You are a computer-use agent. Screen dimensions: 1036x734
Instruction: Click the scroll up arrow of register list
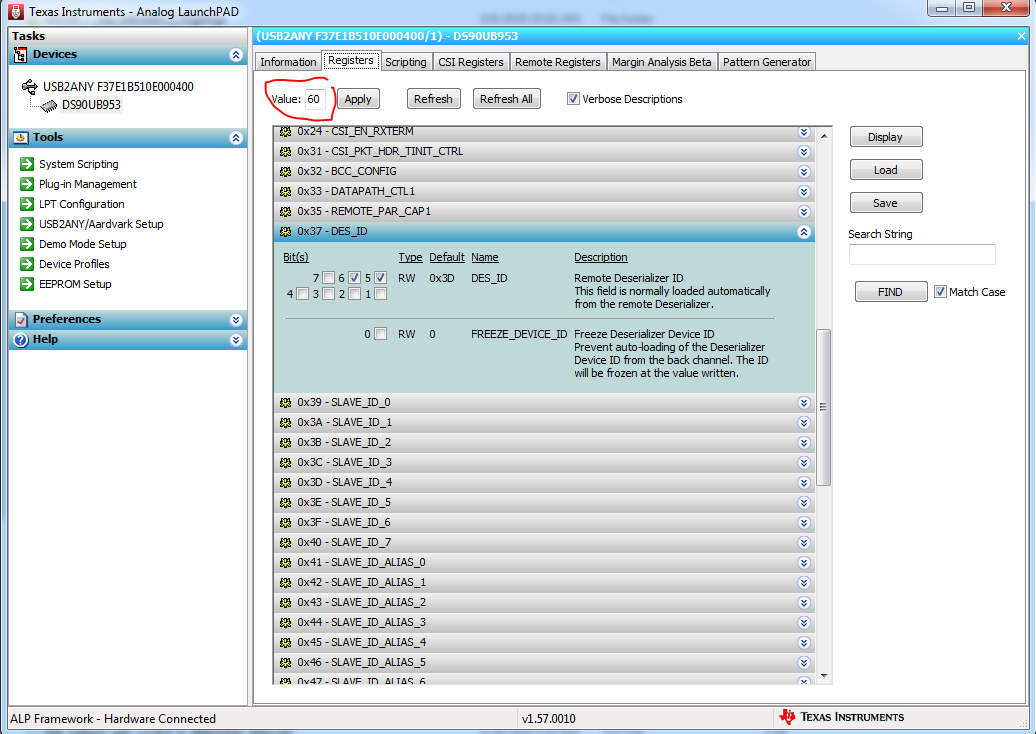coord(824,136)
